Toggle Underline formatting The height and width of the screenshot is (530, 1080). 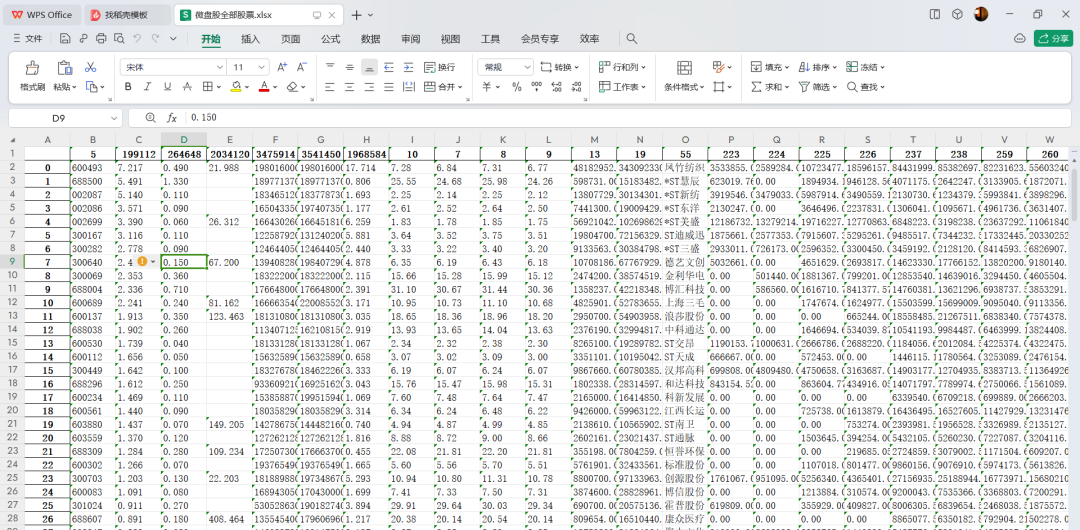coord(167,87)
